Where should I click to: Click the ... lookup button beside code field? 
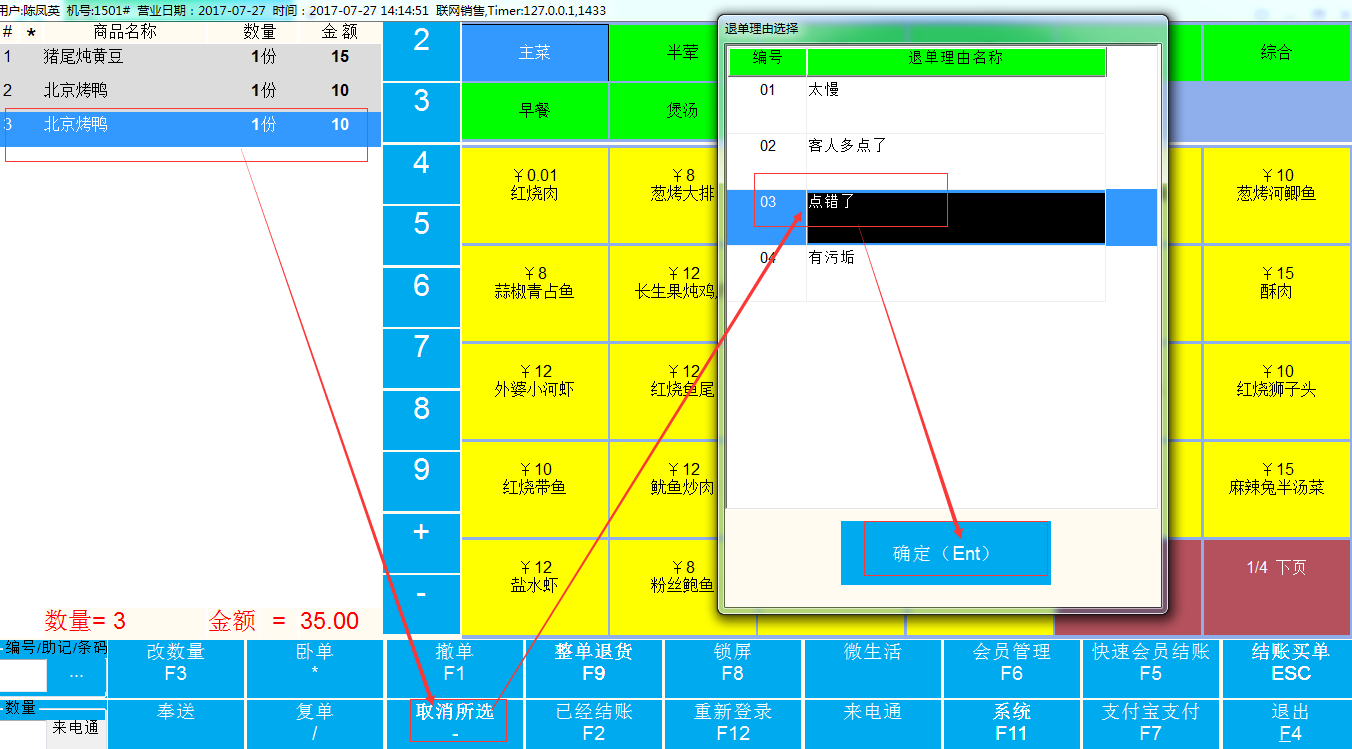(76, 676)
